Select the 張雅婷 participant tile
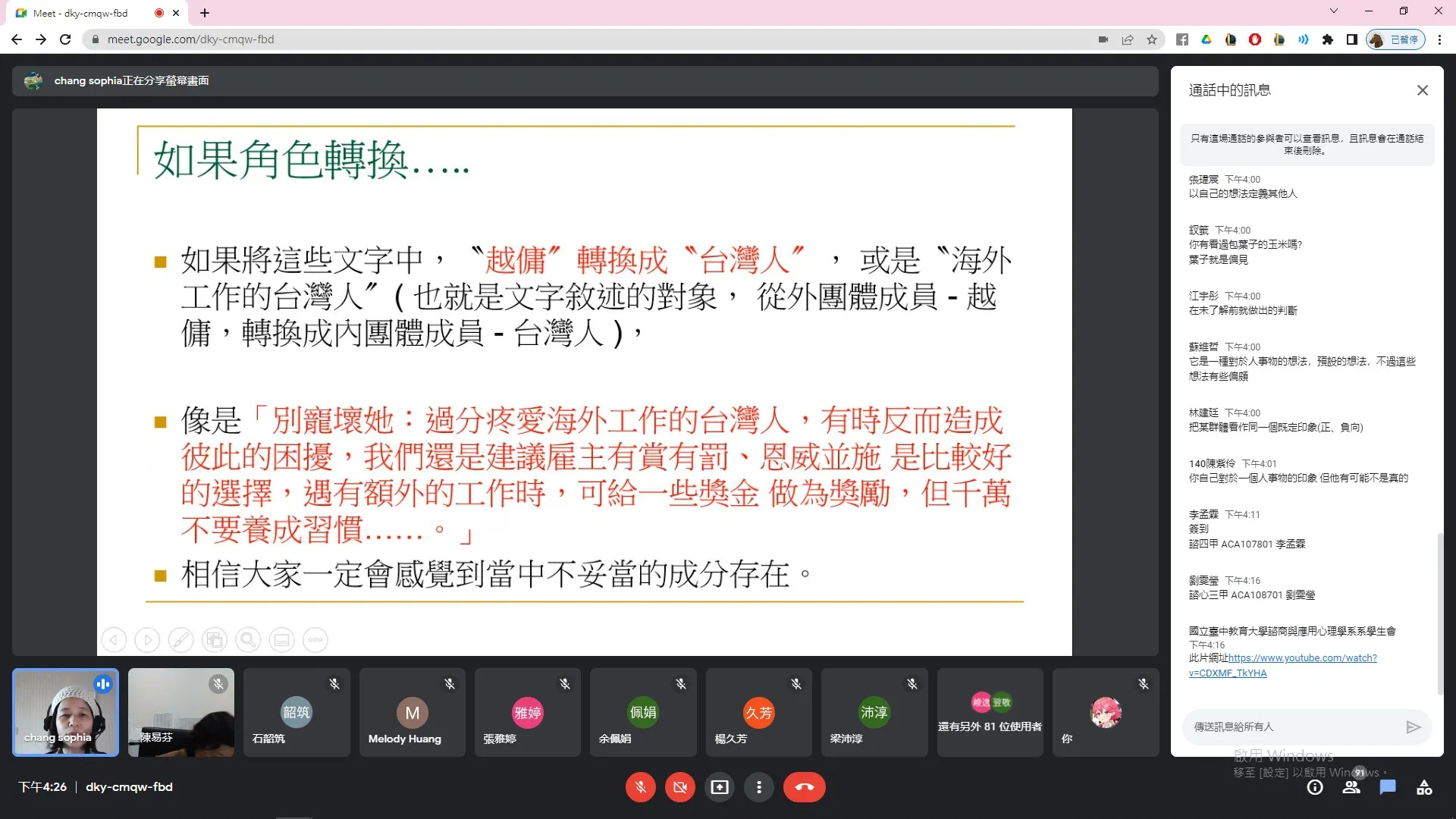The width and height of the screenshot is (1456, 819). coord(528,712)
